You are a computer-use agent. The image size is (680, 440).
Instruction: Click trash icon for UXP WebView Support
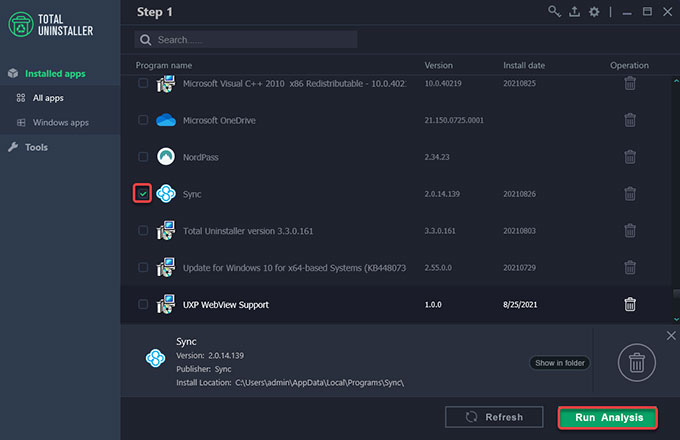(630, 304)
